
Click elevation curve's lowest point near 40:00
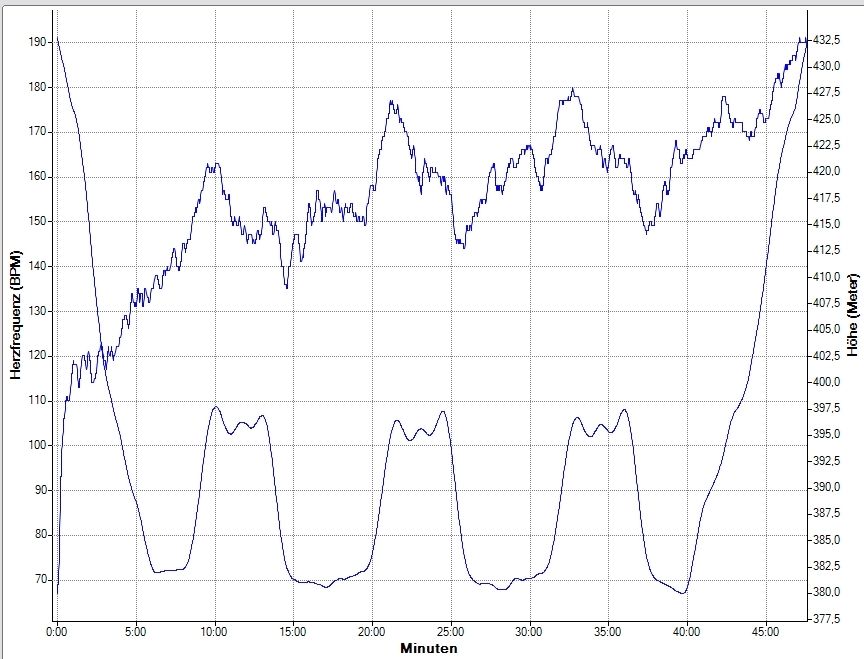[683, 593]
